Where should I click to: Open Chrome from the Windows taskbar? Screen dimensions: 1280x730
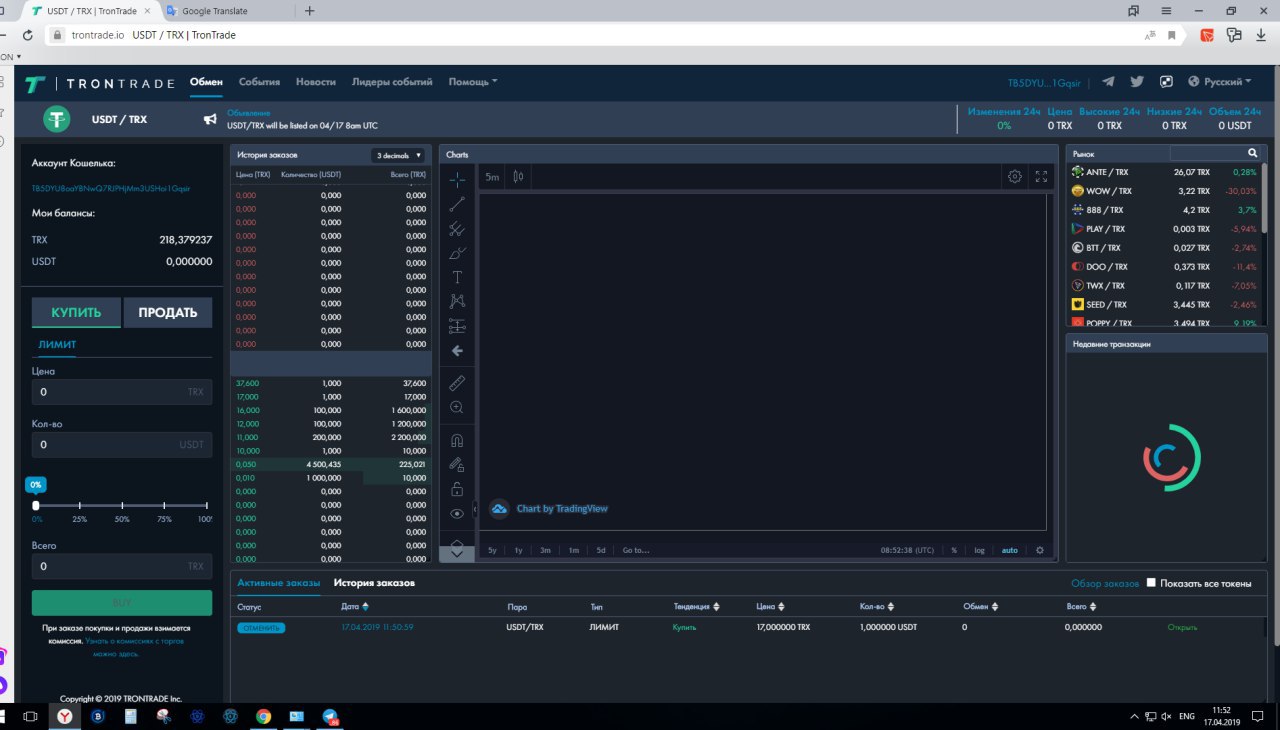[263, 716]
